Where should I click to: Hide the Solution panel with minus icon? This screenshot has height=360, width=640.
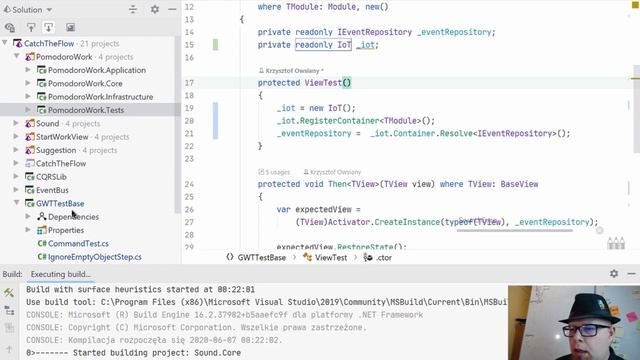click(172, 9)
